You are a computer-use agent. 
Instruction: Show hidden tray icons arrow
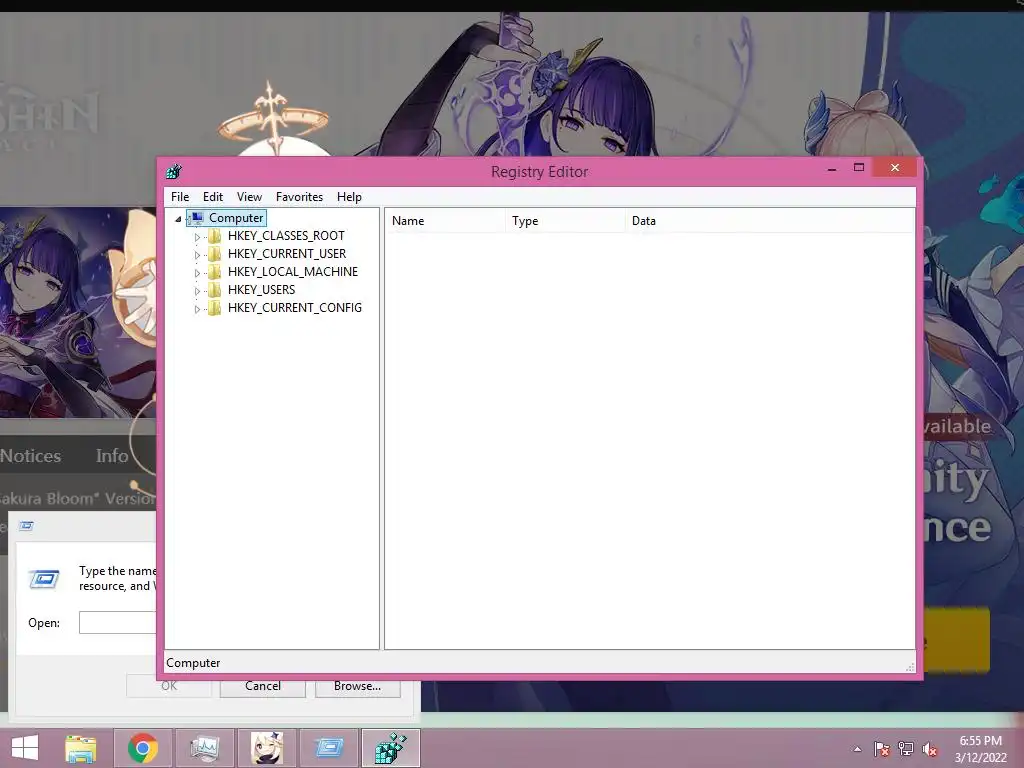857,749
